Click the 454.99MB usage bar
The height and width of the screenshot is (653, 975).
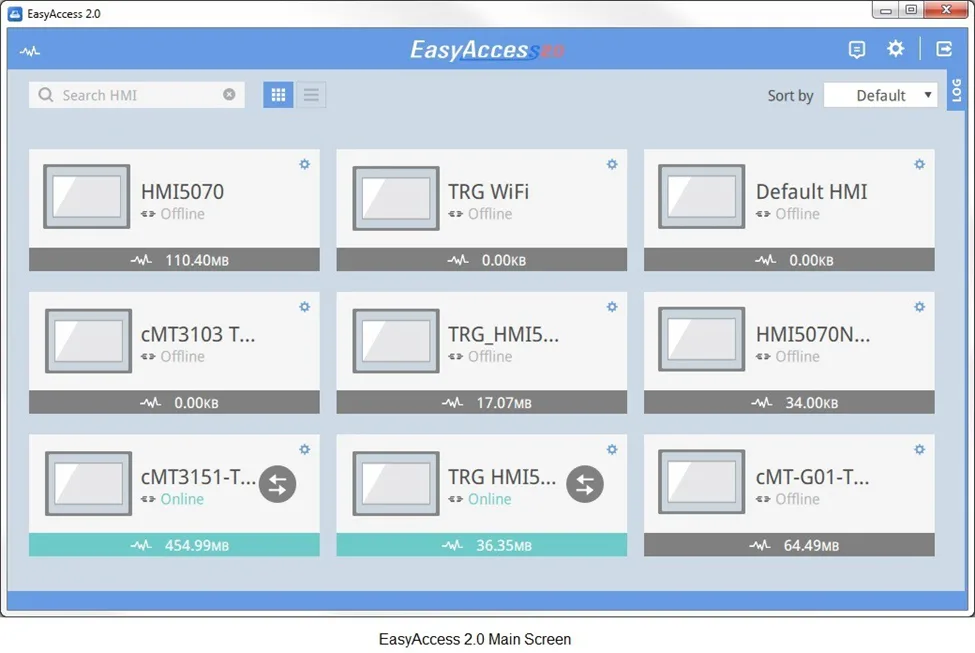point(174,545)
